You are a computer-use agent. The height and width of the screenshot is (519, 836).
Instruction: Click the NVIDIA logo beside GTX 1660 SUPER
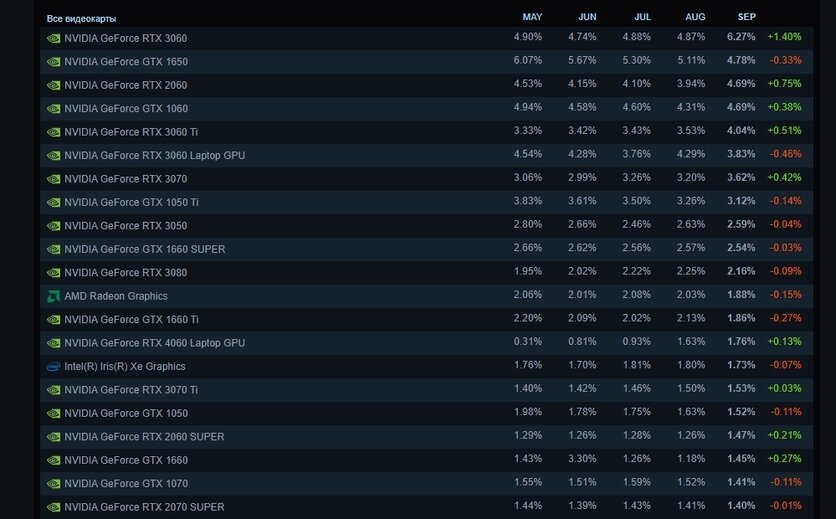[x=53, y=250]
